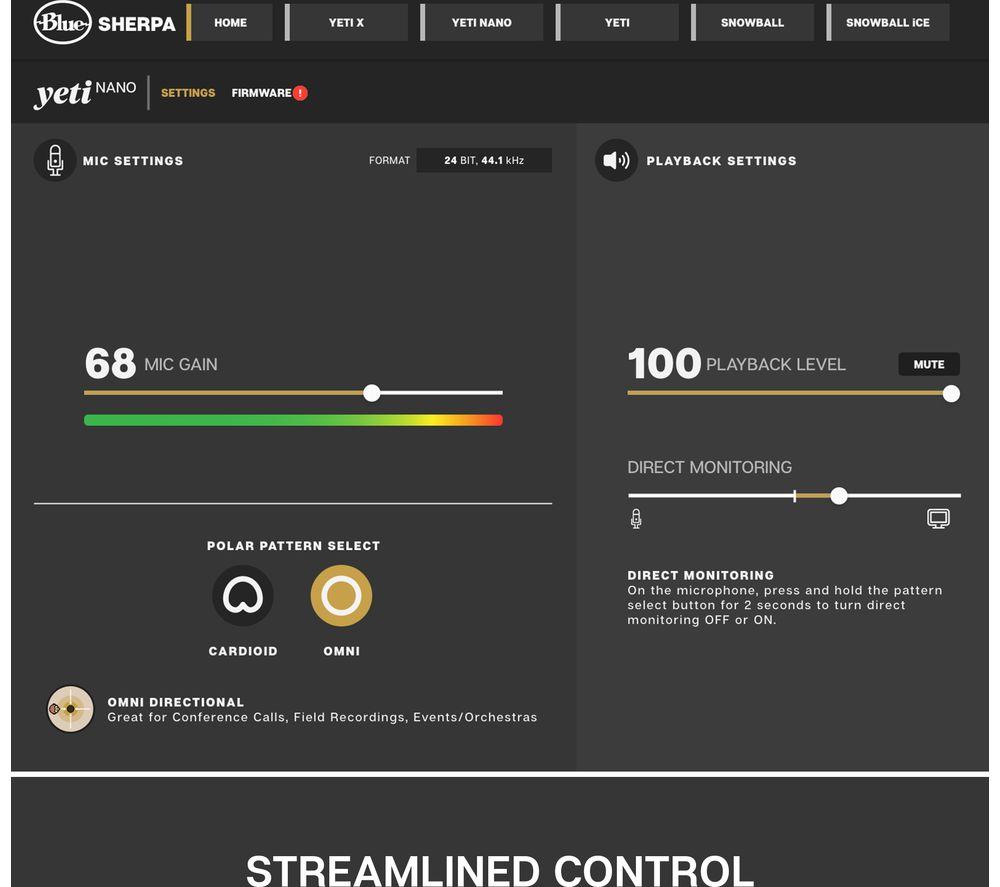Click the computer monitor icon under Direct Monitoring
The height and width of the screenshot is (887, 1000).
pos(938,518)
